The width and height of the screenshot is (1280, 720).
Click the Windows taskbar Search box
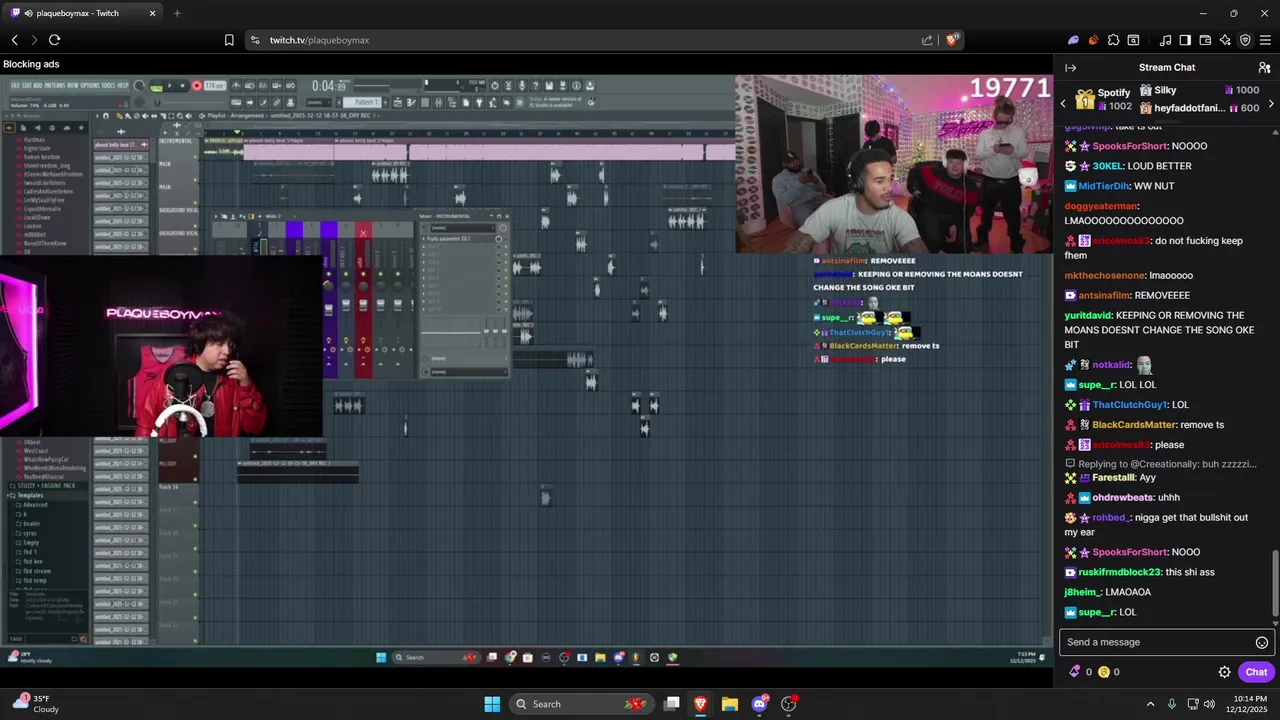581,704
